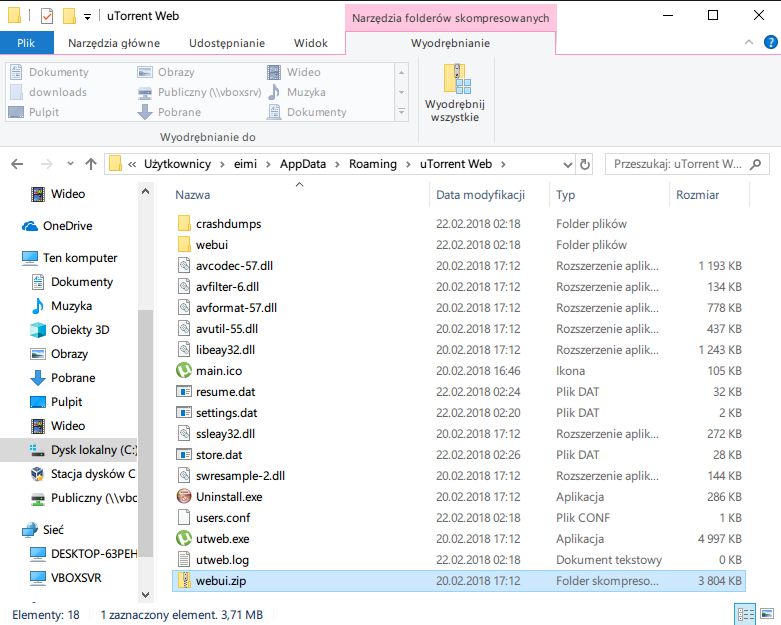The height and width of the screenshot is (625, 781).
Task: Click Roaming in the address breadcrumb
Action: 373,164
